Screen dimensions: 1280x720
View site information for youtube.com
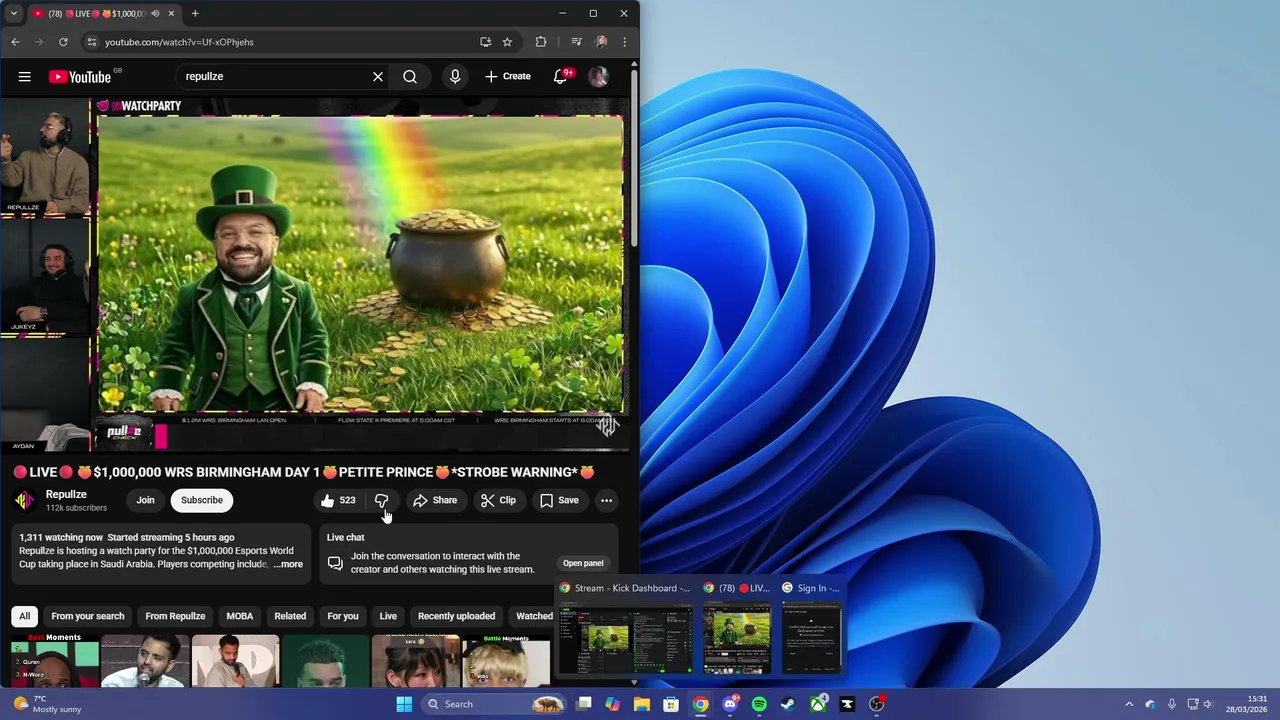tap(91, 42)
